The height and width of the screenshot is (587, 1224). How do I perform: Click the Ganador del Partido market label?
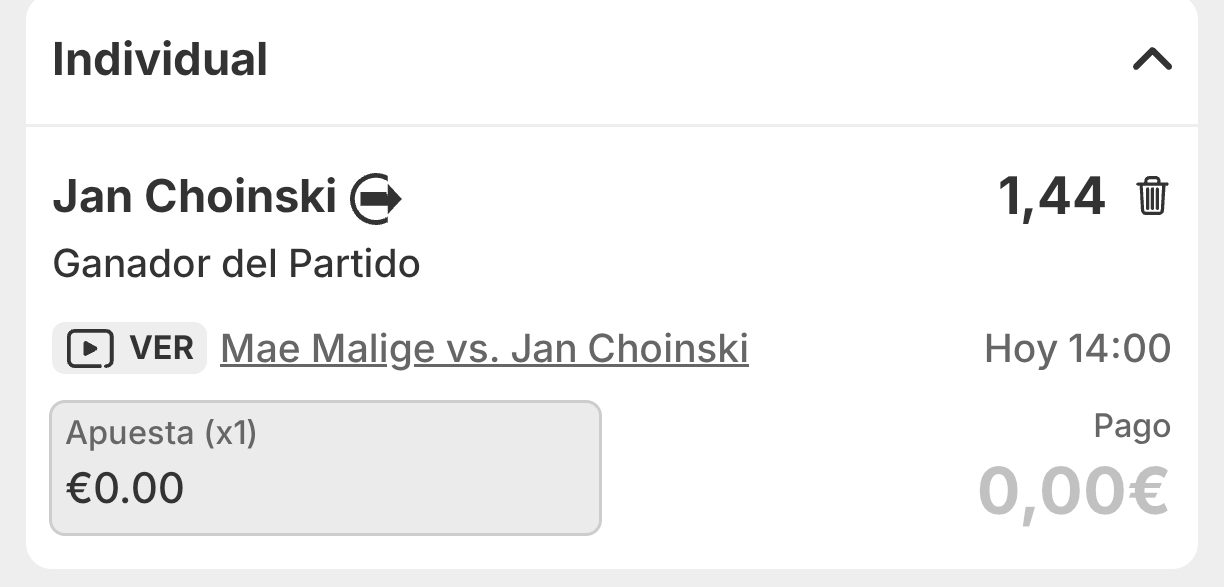click(236, 263)
